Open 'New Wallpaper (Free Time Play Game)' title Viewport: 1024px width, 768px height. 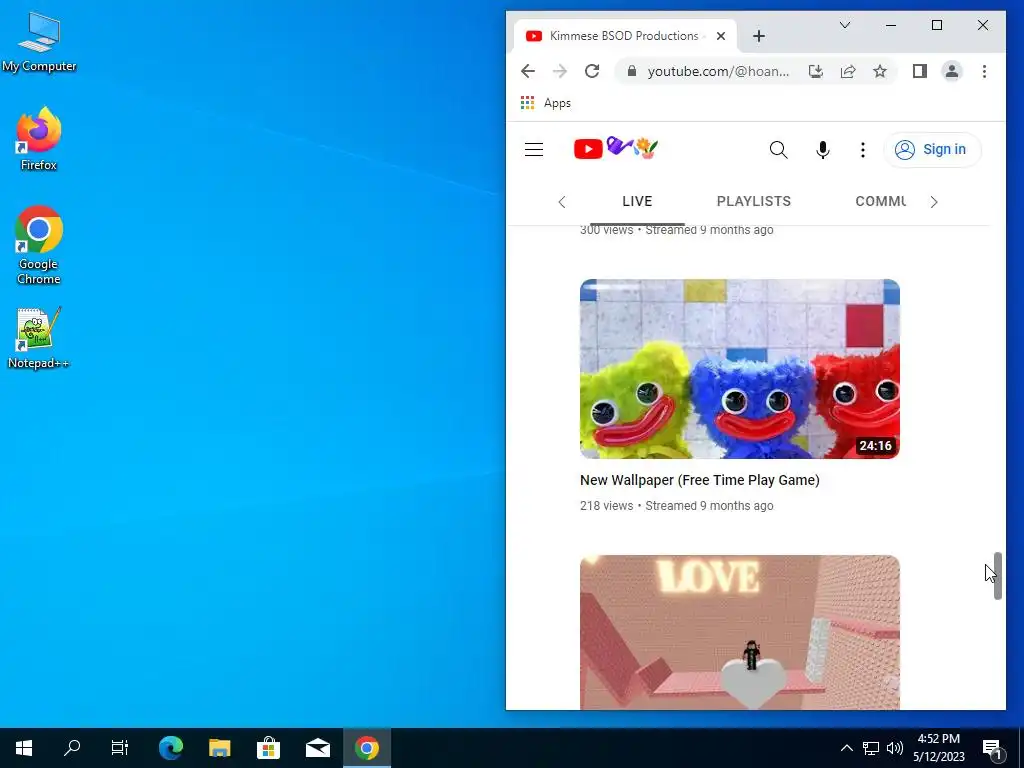tap(699, 480)
